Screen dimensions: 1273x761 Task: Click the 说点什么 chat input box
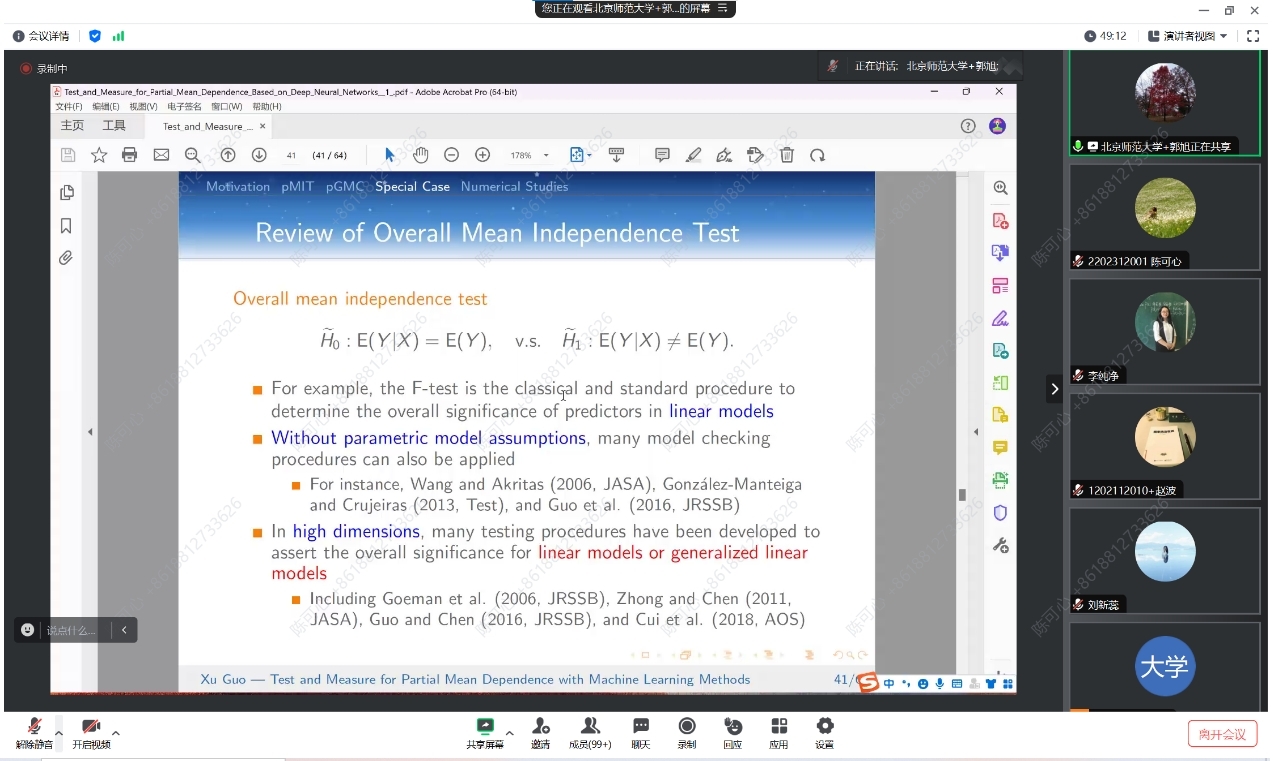(x=72, y=630)
